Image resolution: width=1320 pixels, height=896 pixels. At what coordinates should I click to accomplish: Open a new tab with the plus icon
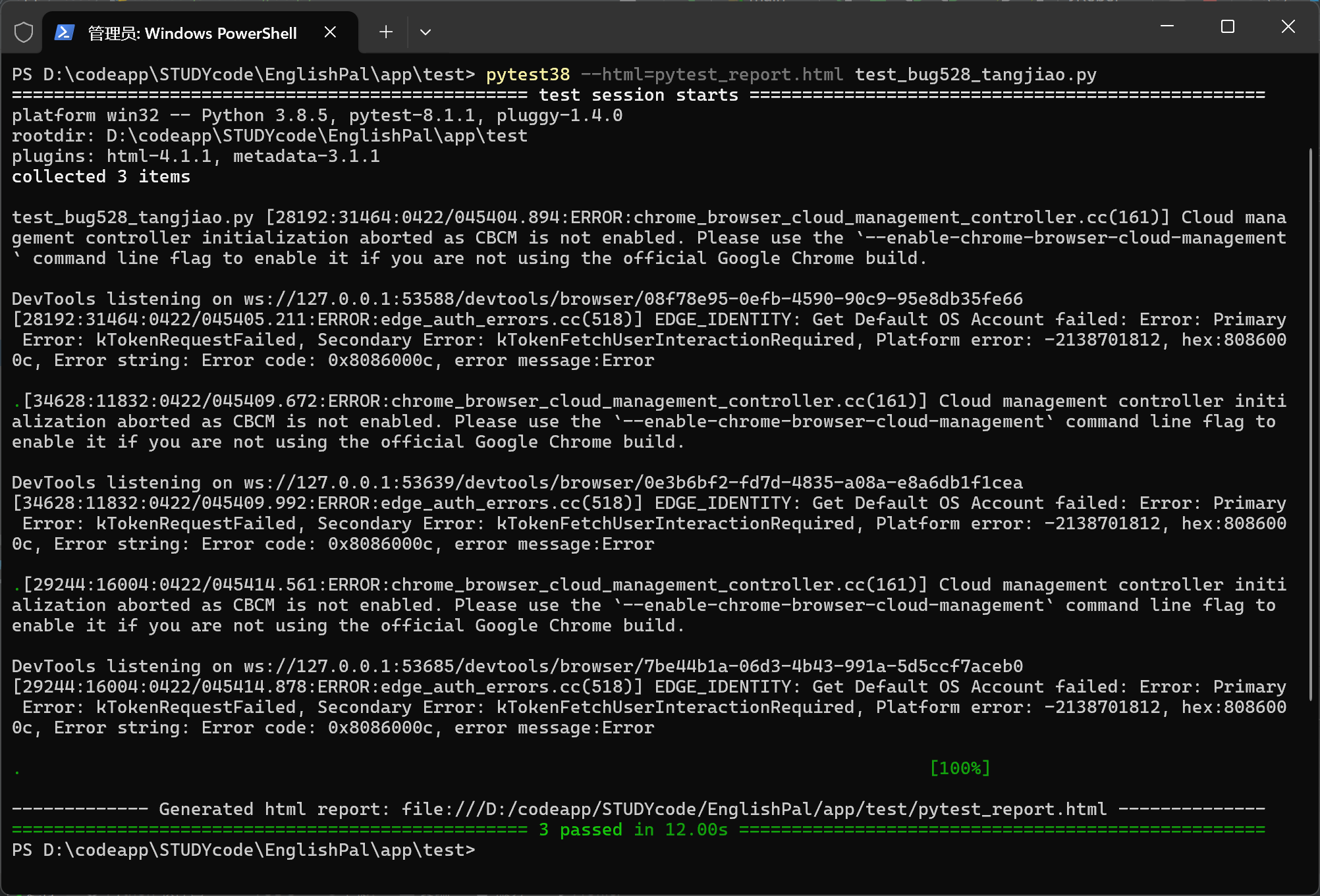point(386,32)
